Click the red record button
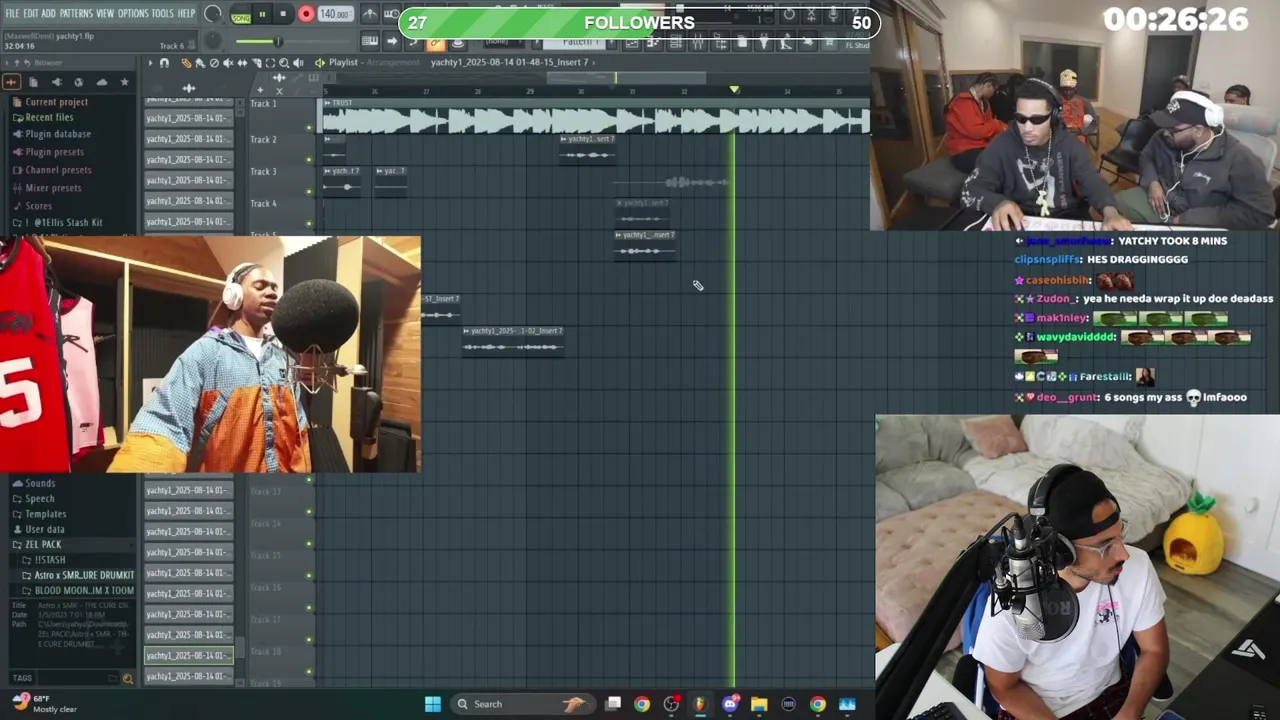 [306, 14]
